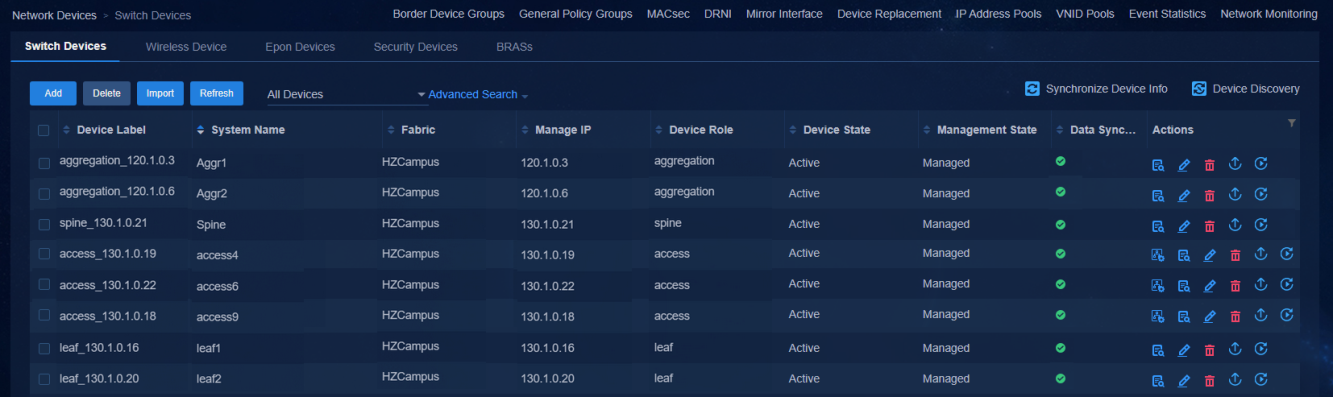Viewport: 1333px width, 397px height.
Task: Click the upload arrow icon for Aggr2
Action: 1235,194
